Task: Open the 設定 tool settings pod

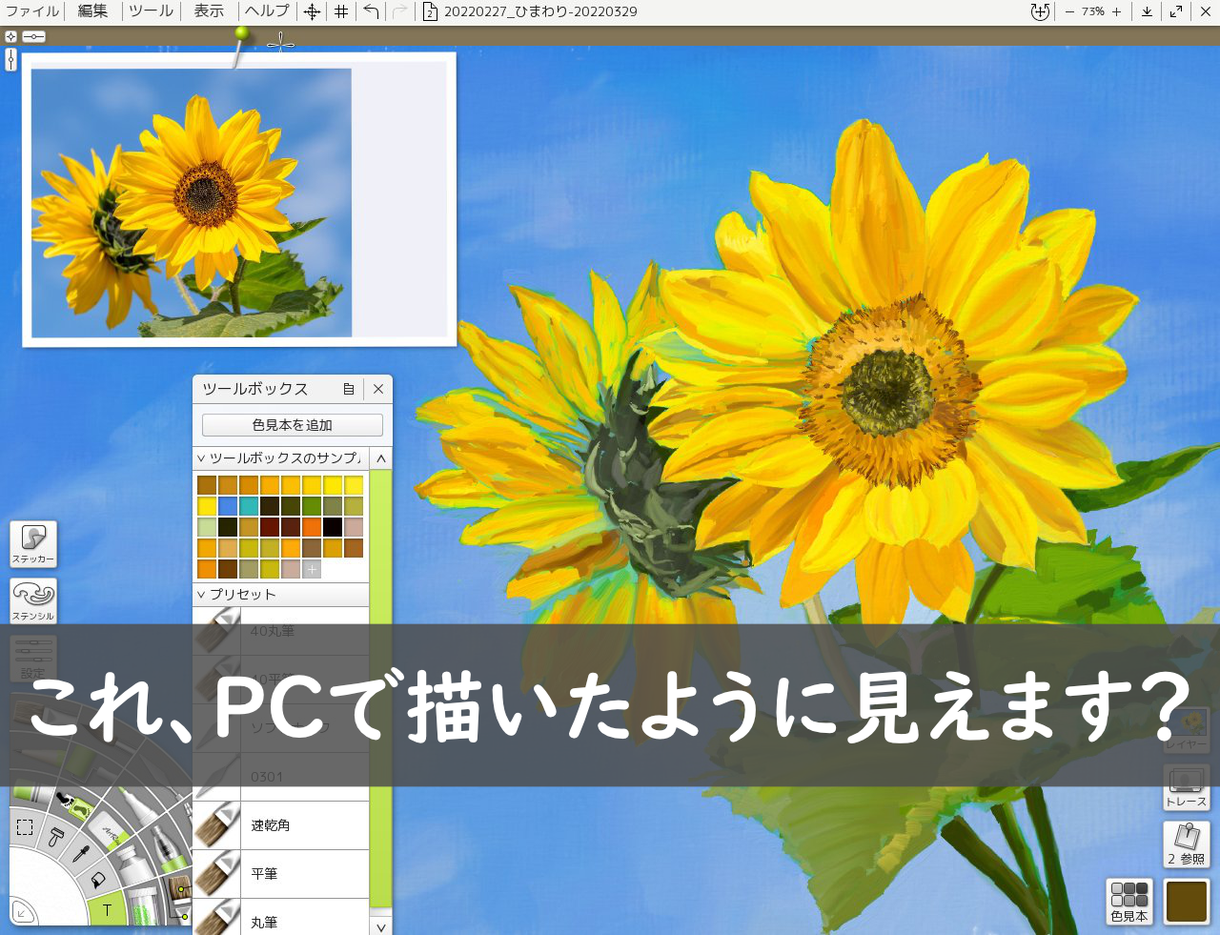Action: pos(33,659)
